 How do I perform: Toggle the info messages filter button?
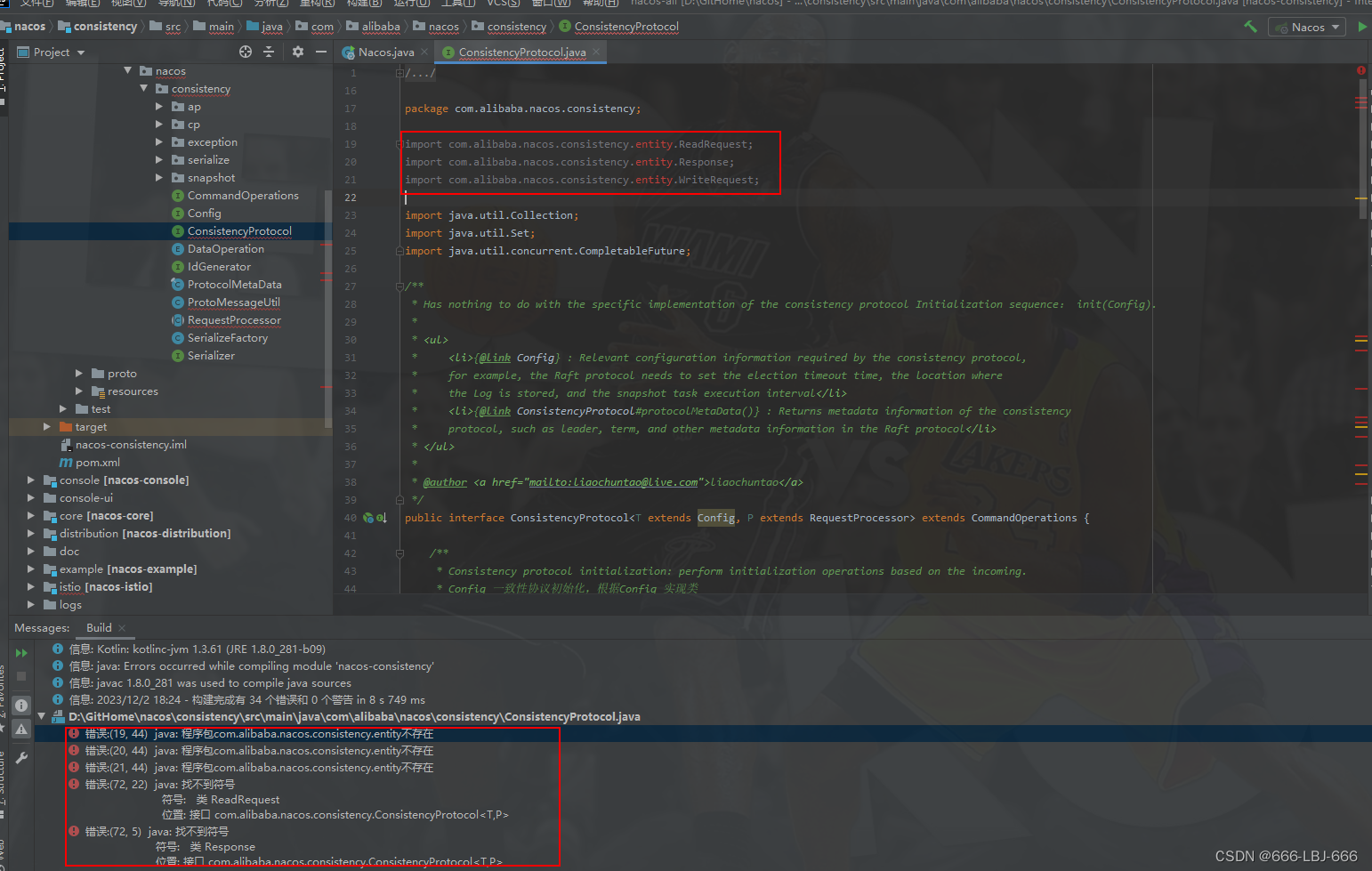pos(21,706)
